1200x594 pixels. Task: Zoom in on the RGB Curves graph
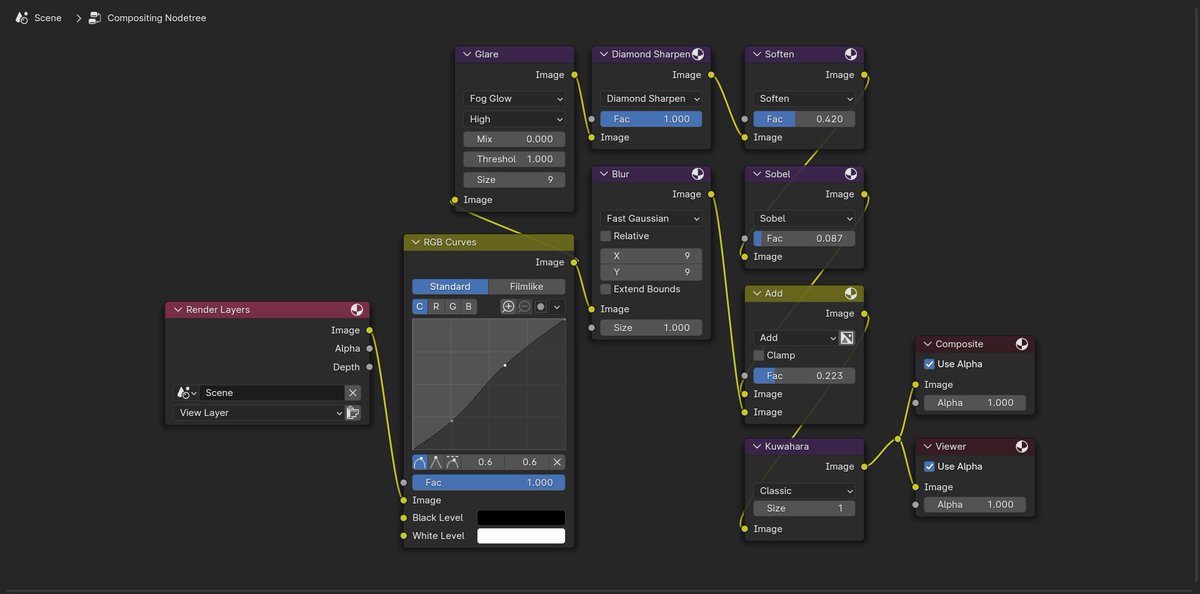(x=508, y=306)
